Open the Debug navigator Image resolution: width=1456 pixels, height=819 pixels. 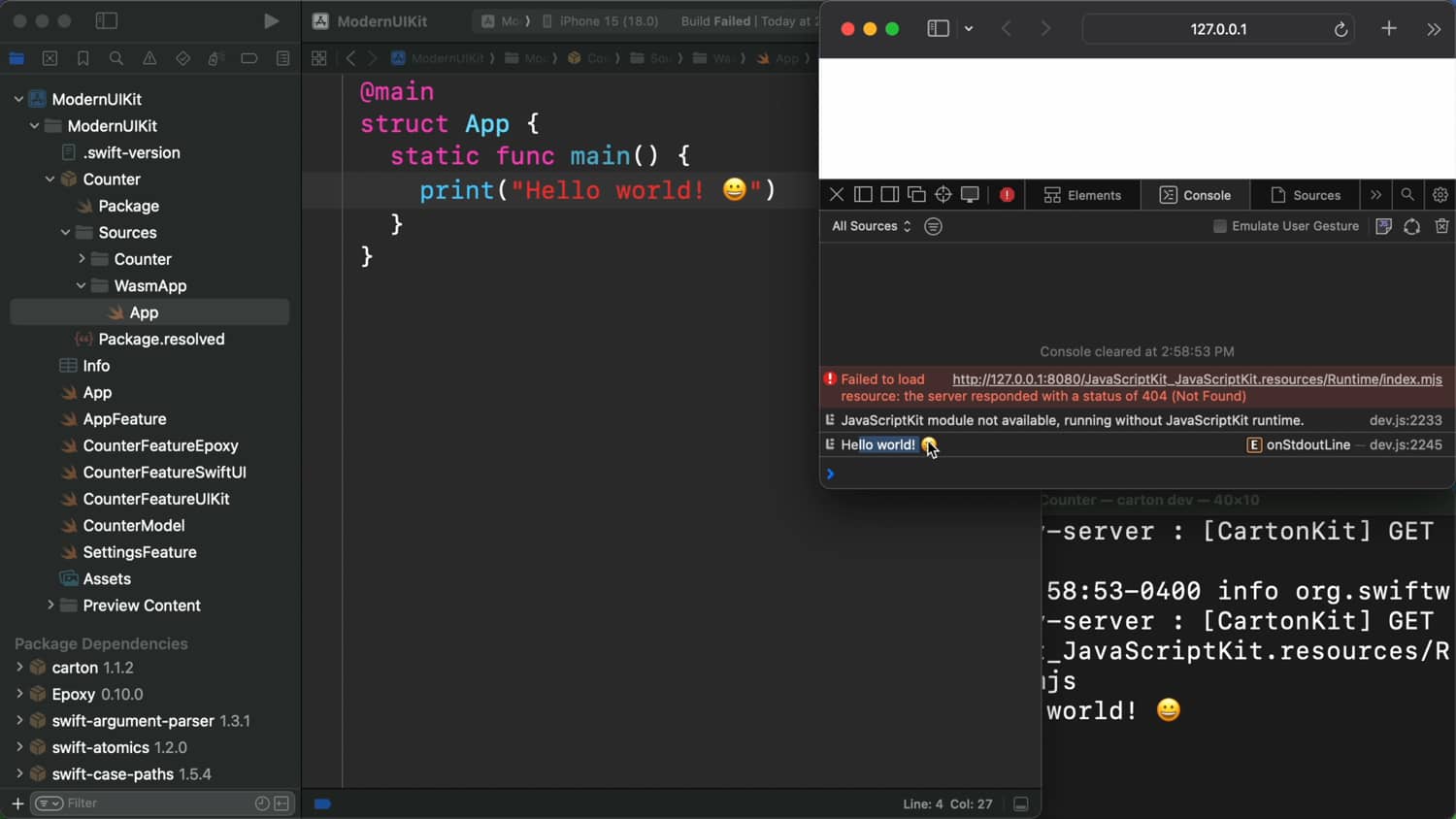(215, 58)
